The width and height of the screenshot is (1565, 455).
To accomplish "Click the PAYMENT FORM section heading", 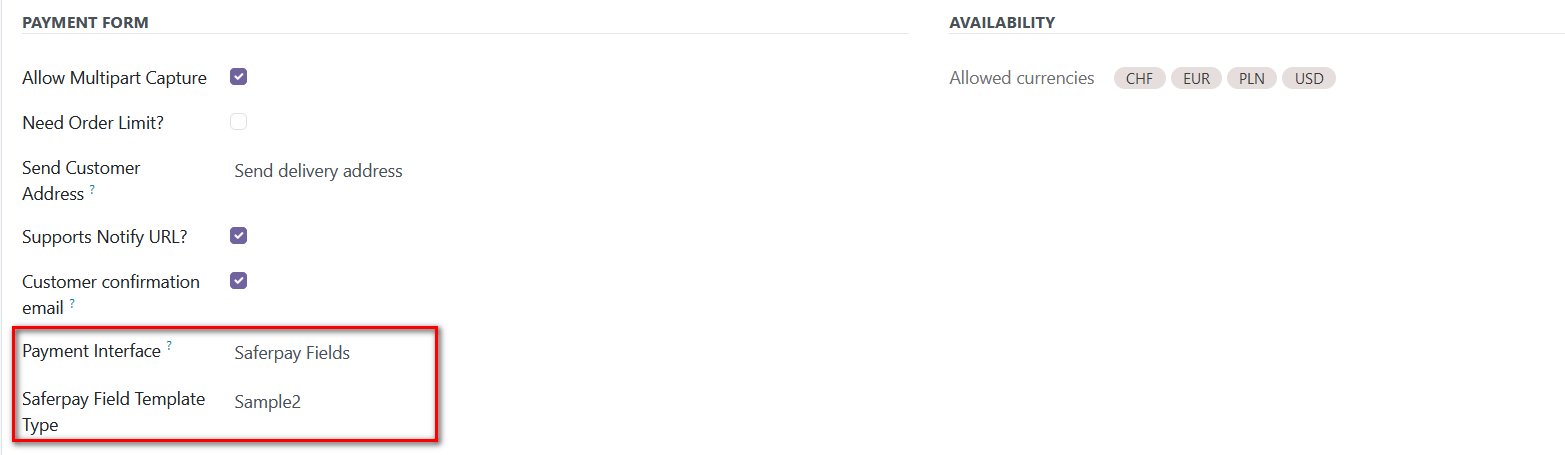I will pos(85,22).
